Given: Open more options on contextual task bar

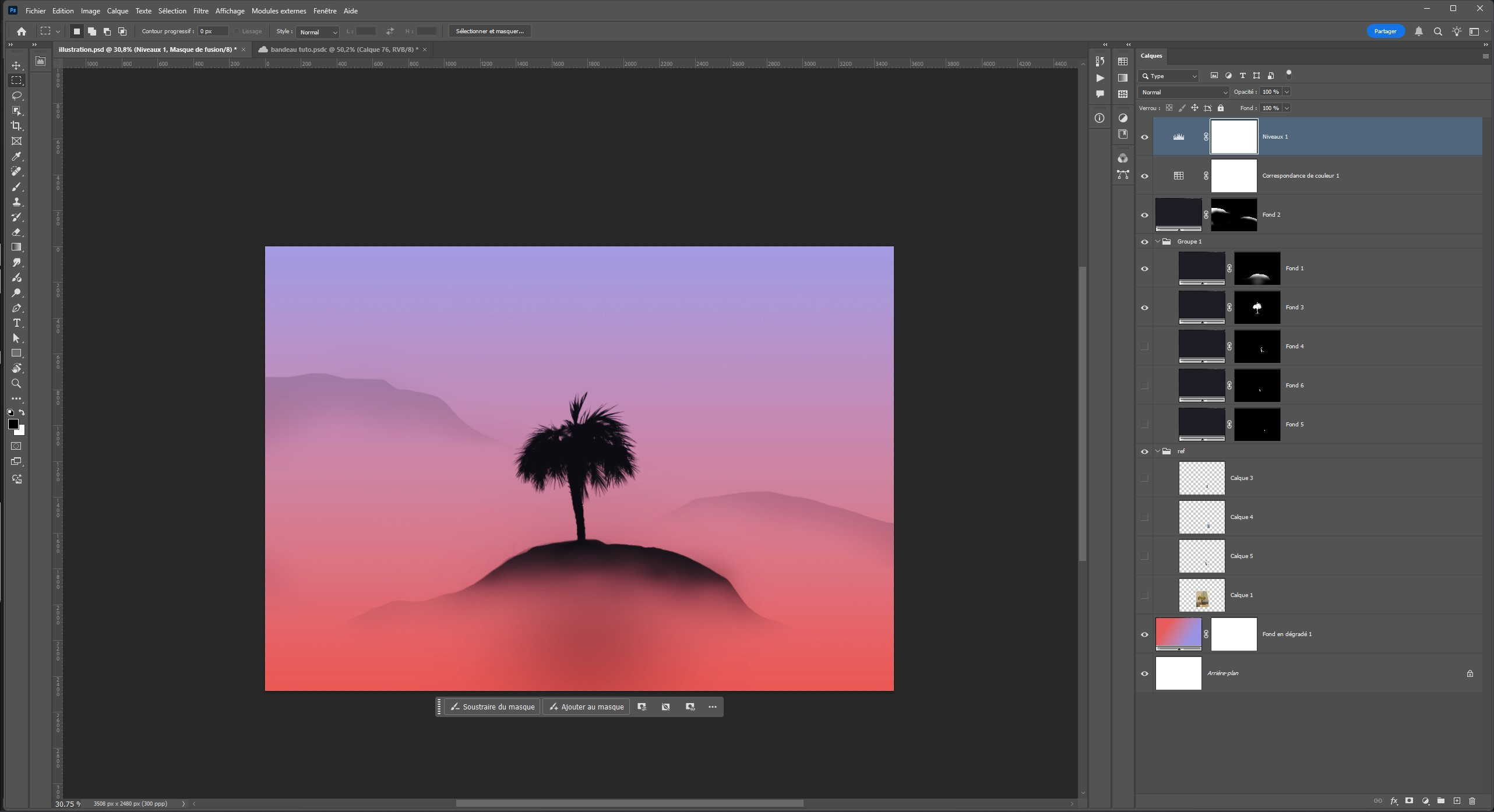Looking at the screenshot, I should (713, 707).
